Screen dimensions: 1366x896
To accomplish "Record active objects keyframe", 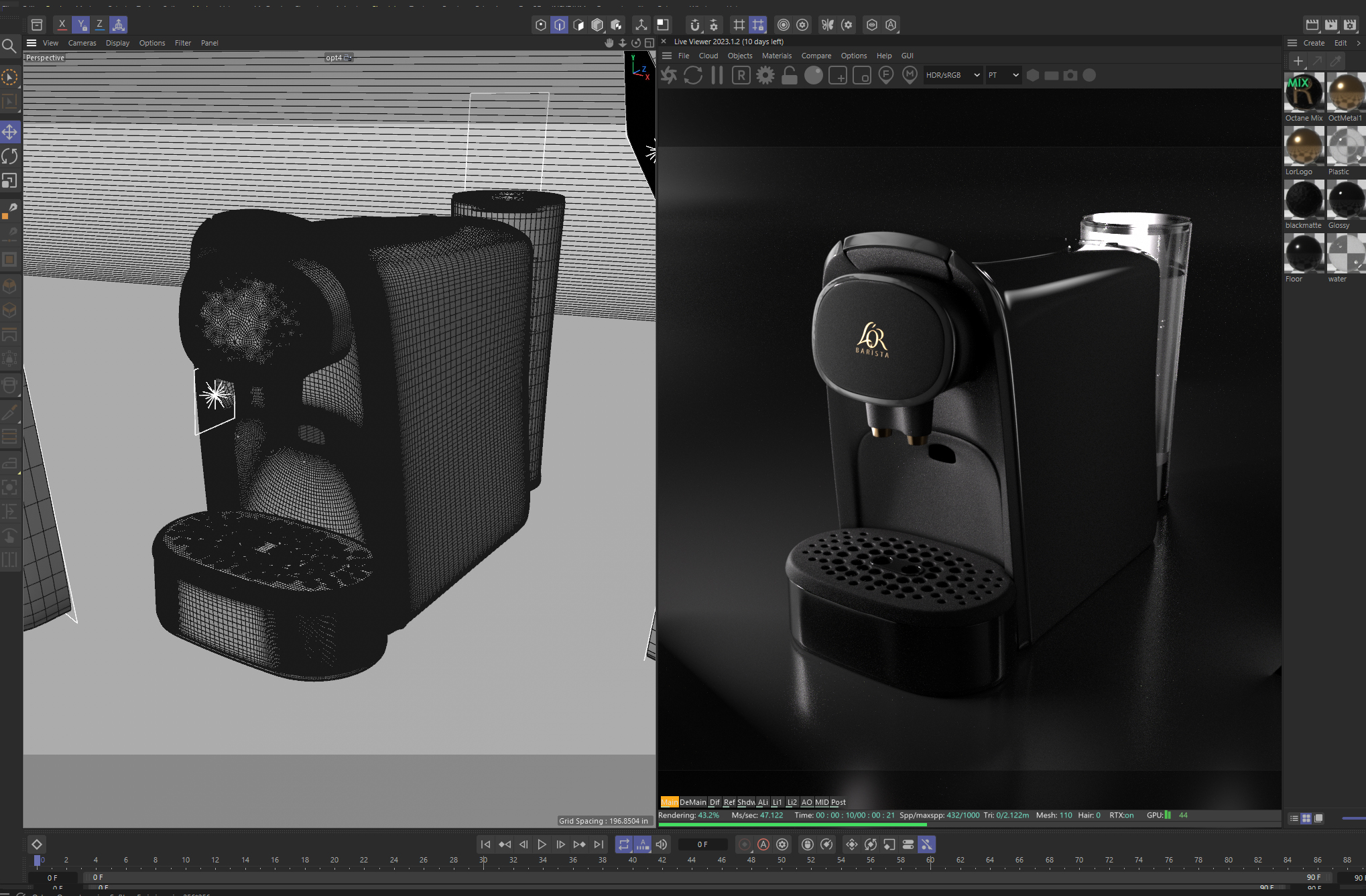I will (x=745, y=844).
